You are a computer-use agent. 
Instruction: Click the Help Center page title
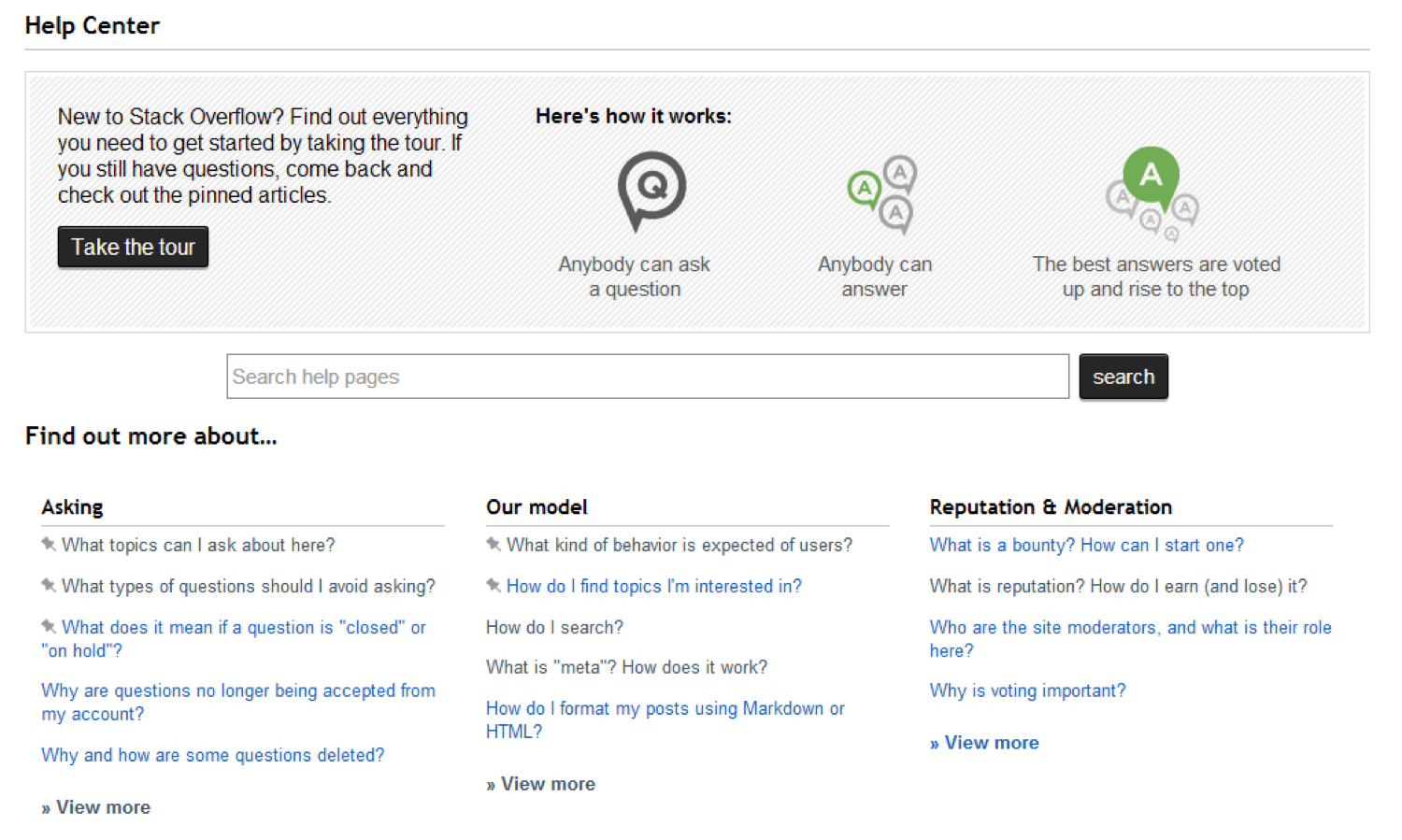(92, 25)
